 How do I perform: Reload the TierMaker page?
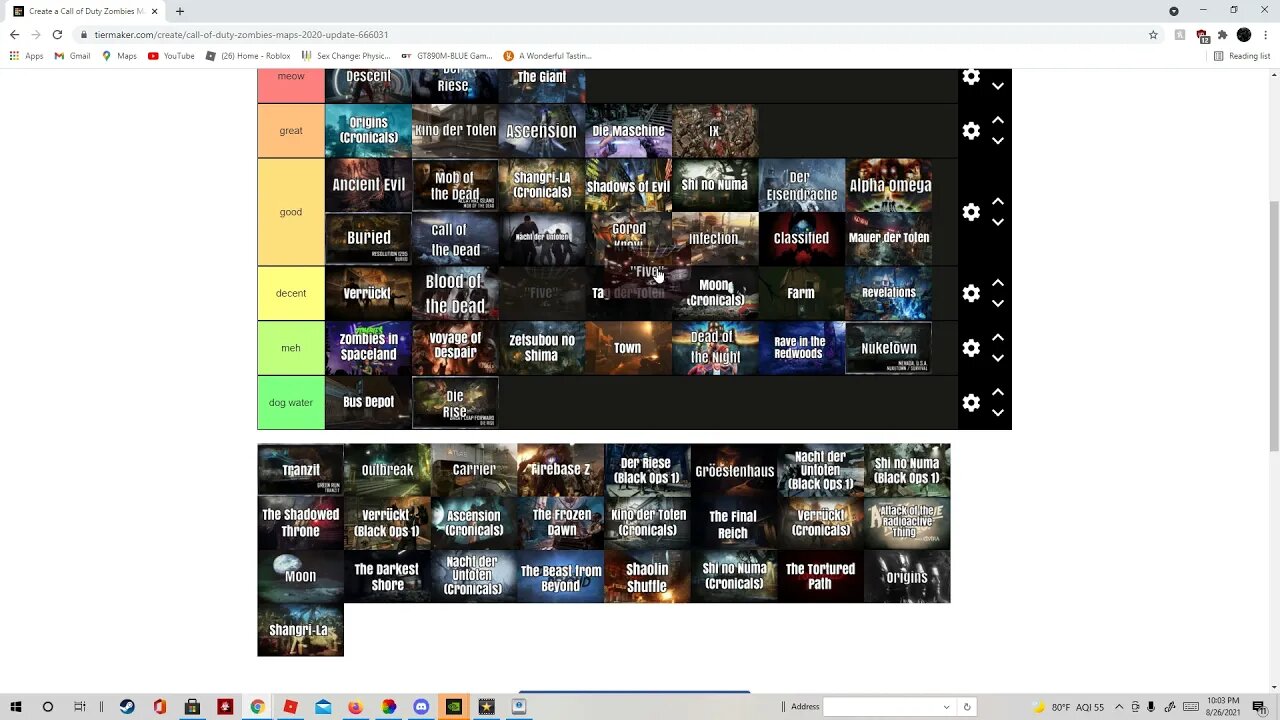pyautogui.click(x=57, y=34)
